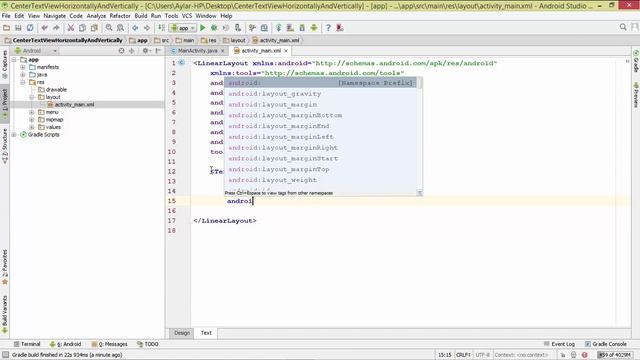The height and width of the screenshot is (360, 640).
Task: Click the navigate Back arrow
Action: pos(135,28)
